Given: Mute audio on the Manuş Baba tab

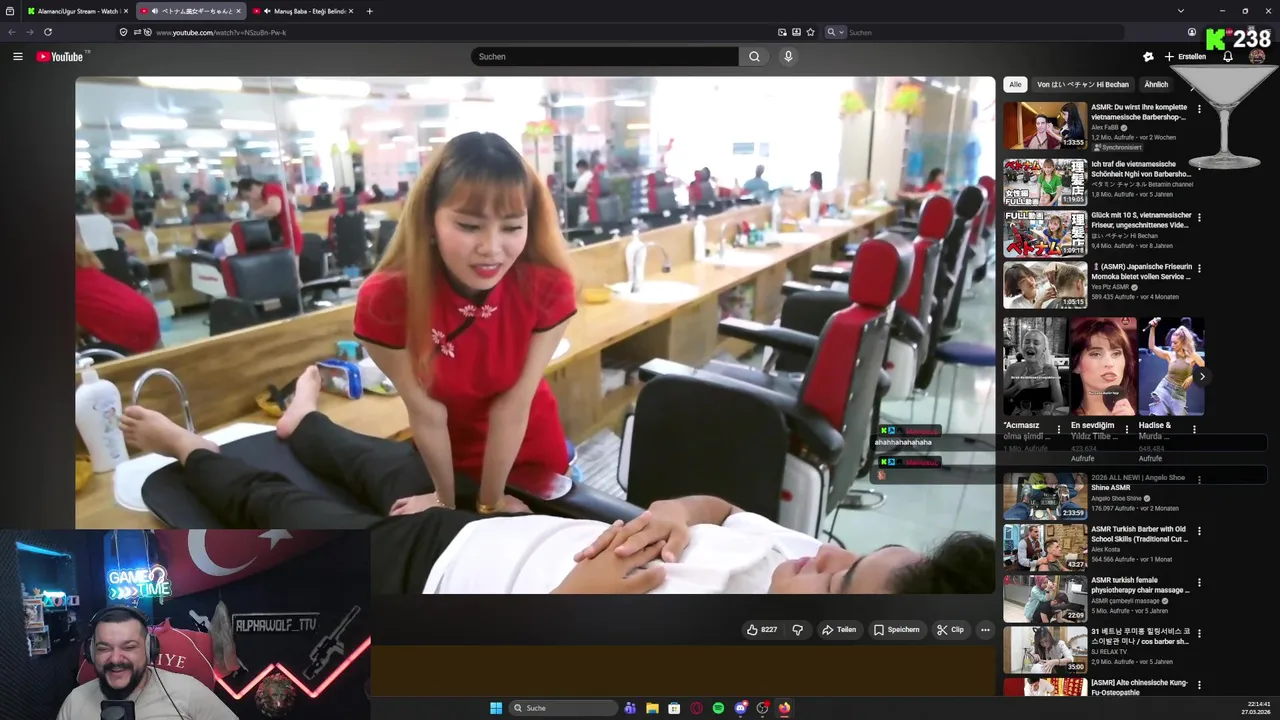Looking at the screenshot, I should coord(267,11).
